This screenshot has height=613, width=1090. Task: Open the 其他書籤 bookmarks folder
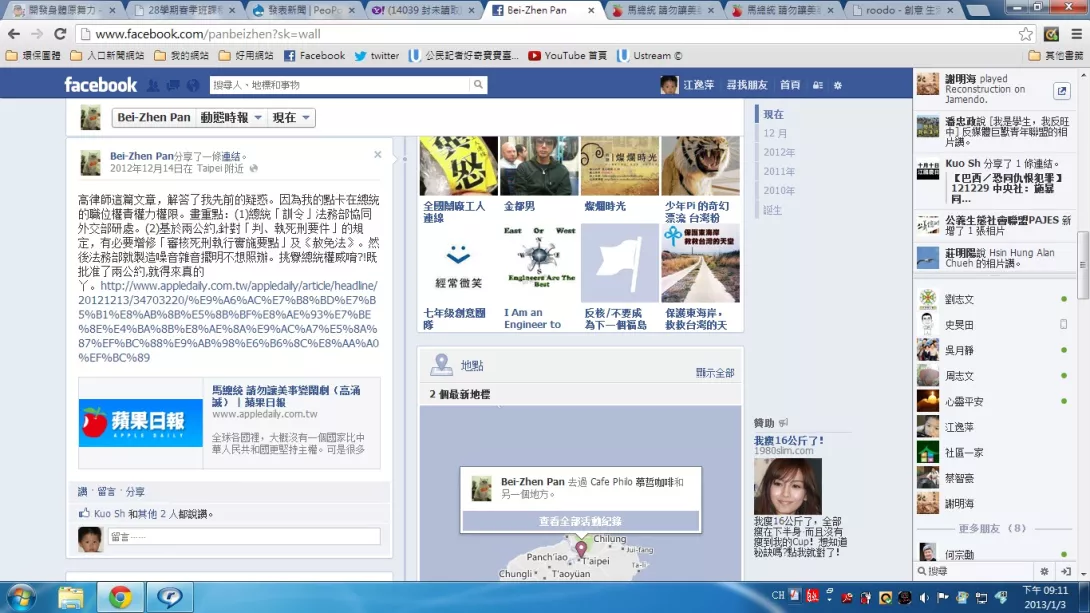point(1056,56)
